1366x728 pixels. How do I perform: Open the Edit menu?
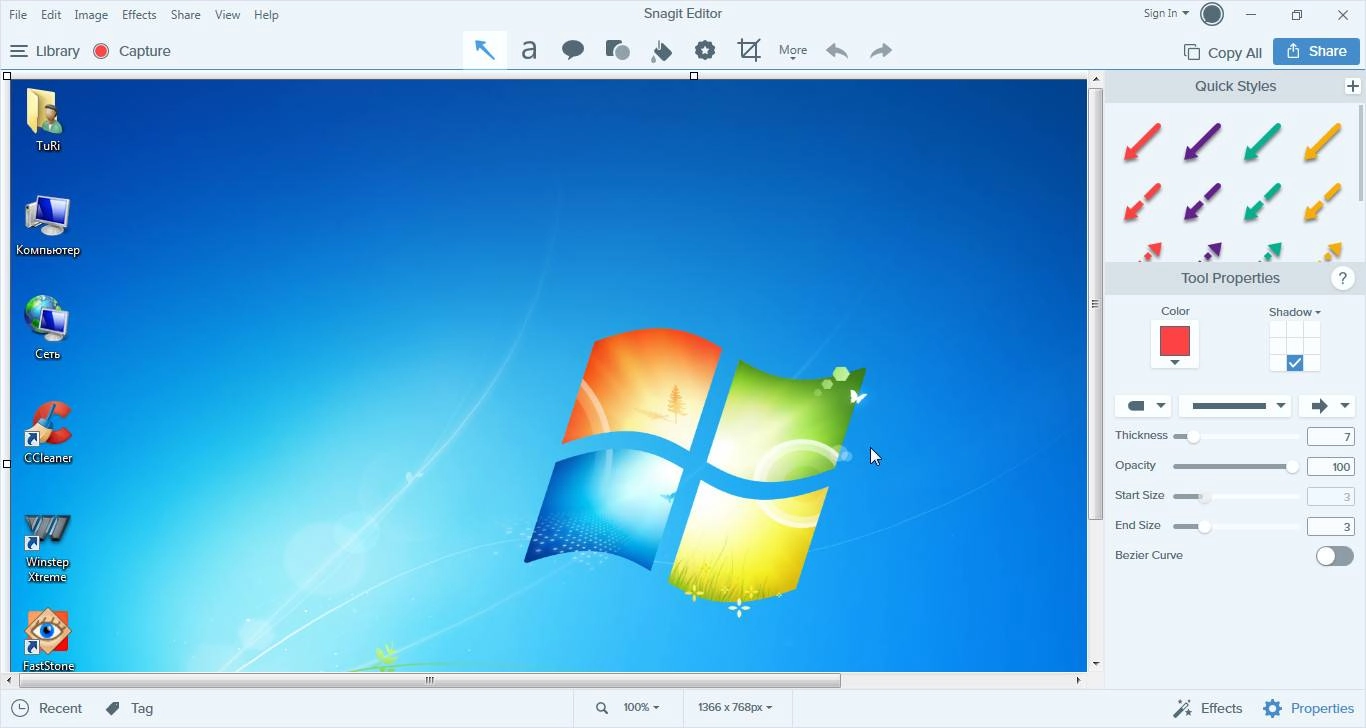[x=51, y=15]
